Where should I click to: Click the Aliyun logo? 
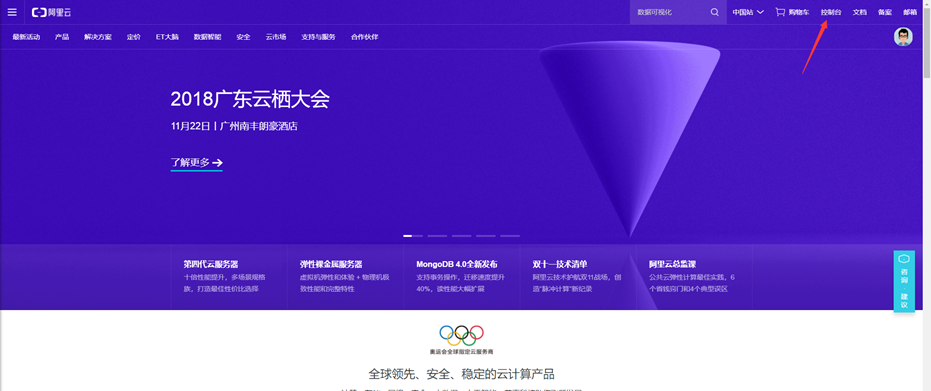pyautogui.click(x=50, y=12)
